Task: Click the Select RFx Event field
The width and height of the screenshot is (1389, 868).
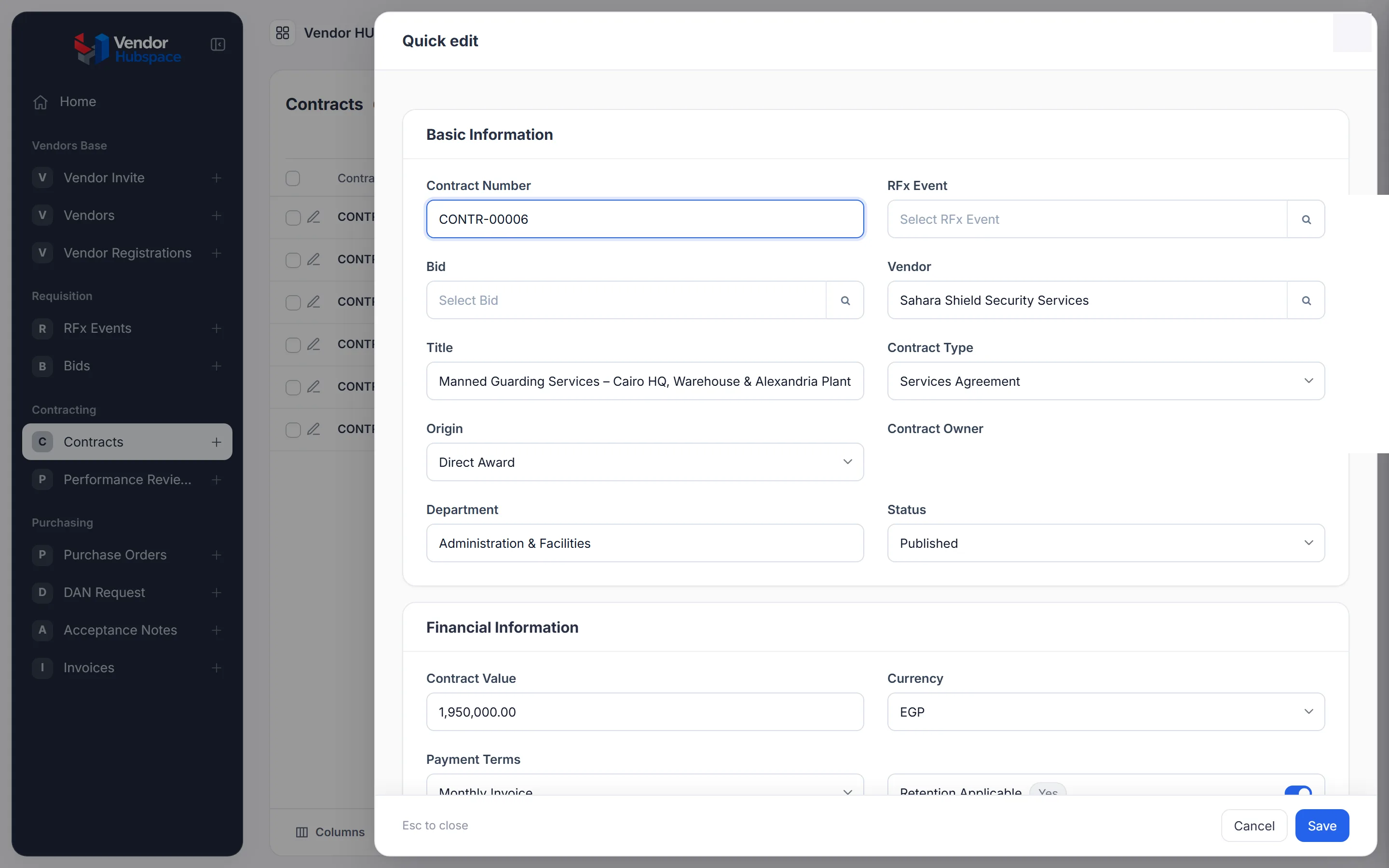Action: [1087, 219]
